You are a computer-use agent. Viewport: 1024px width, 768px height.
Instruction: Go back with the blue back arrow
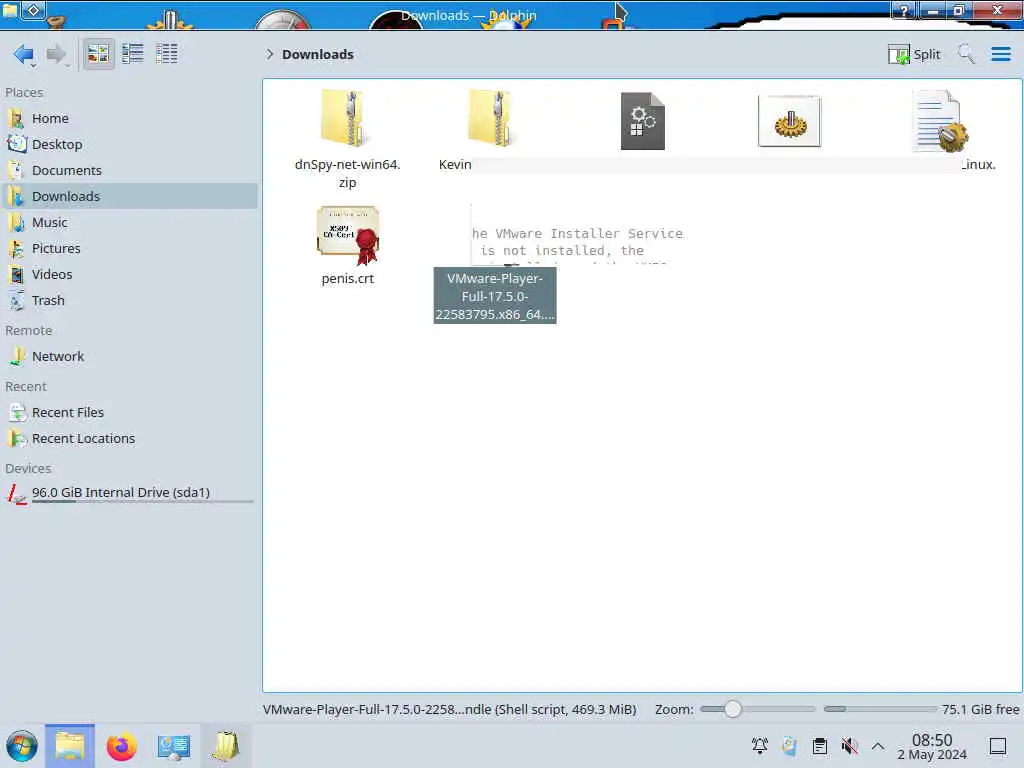[x=24, y=54]
